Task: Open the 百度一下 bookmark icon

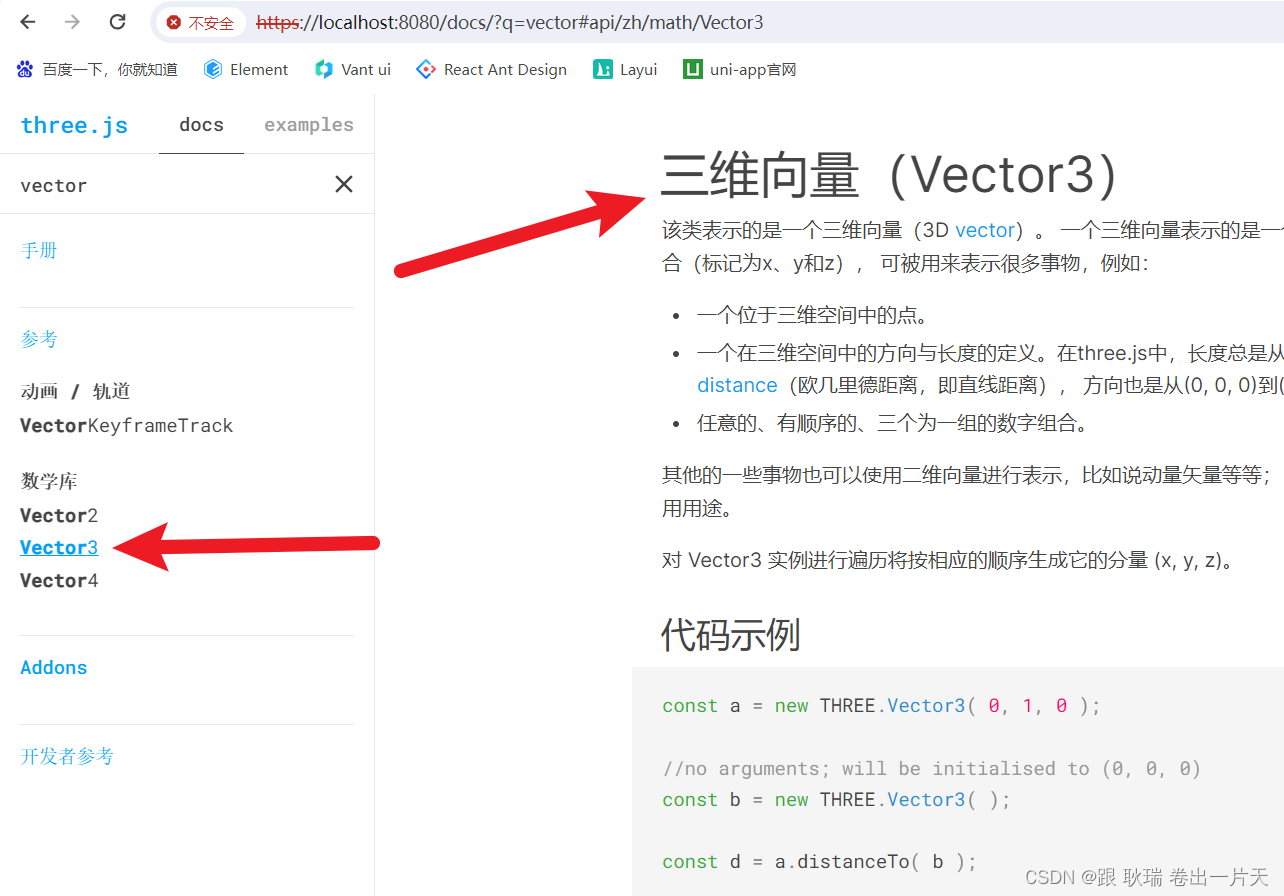Action: (24, 69)
